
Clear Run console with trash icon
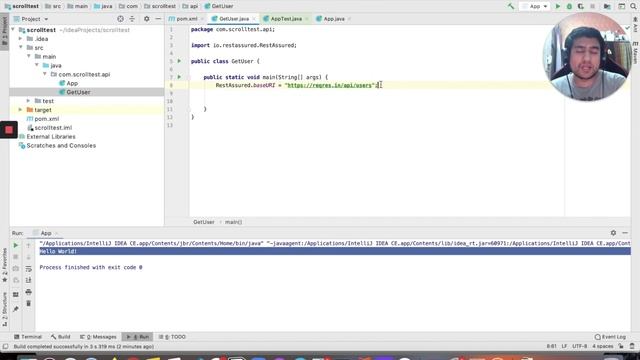pos(28,304)
